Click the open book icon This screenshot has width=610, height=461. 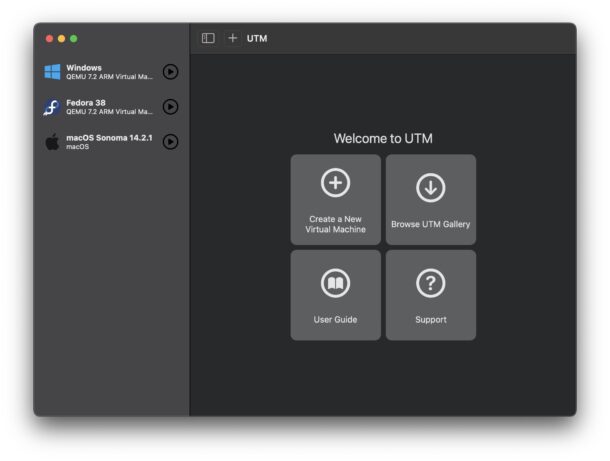tap(335, 283)
